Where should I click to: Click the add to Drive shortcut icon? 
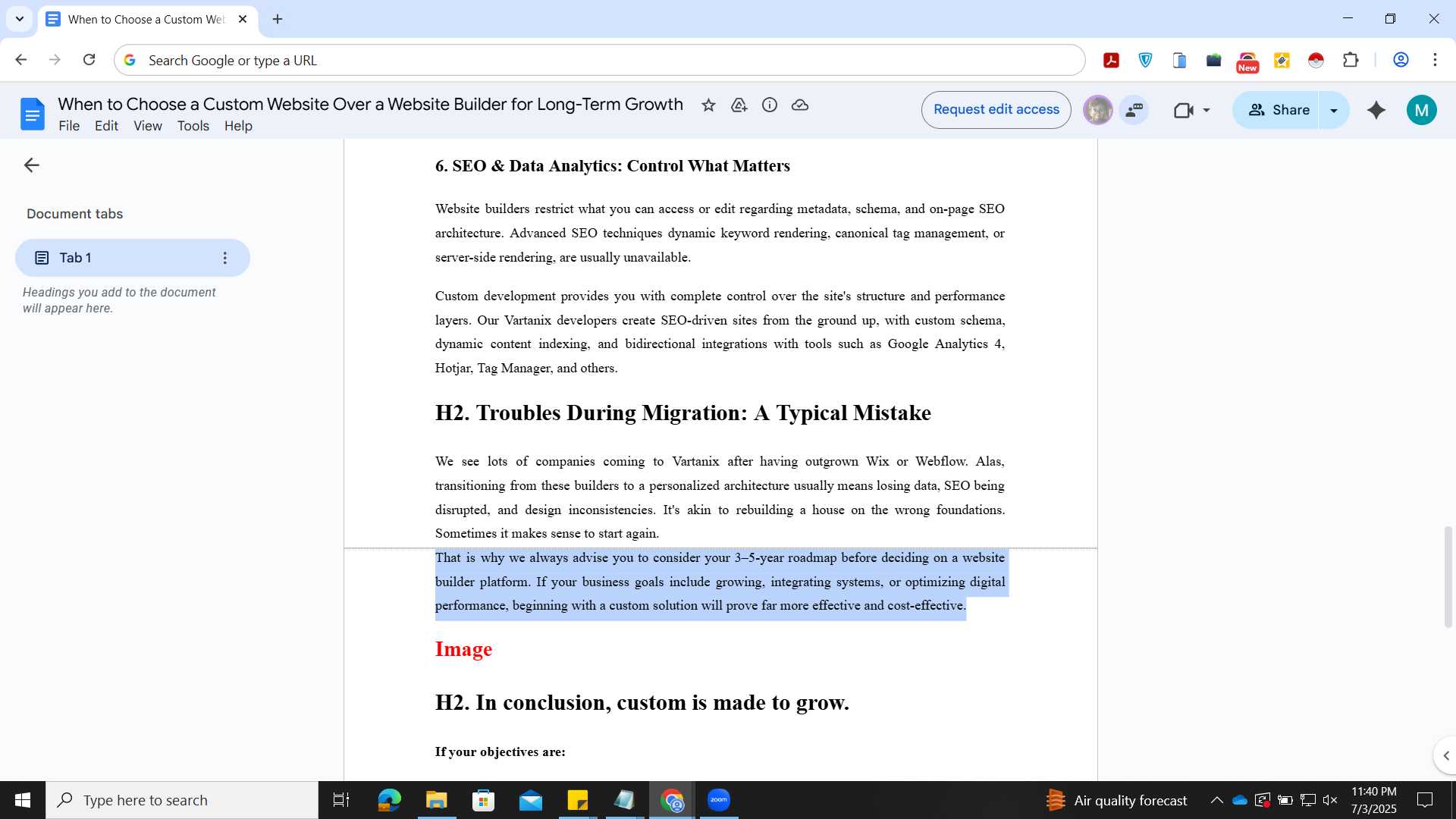pos(739,105)
